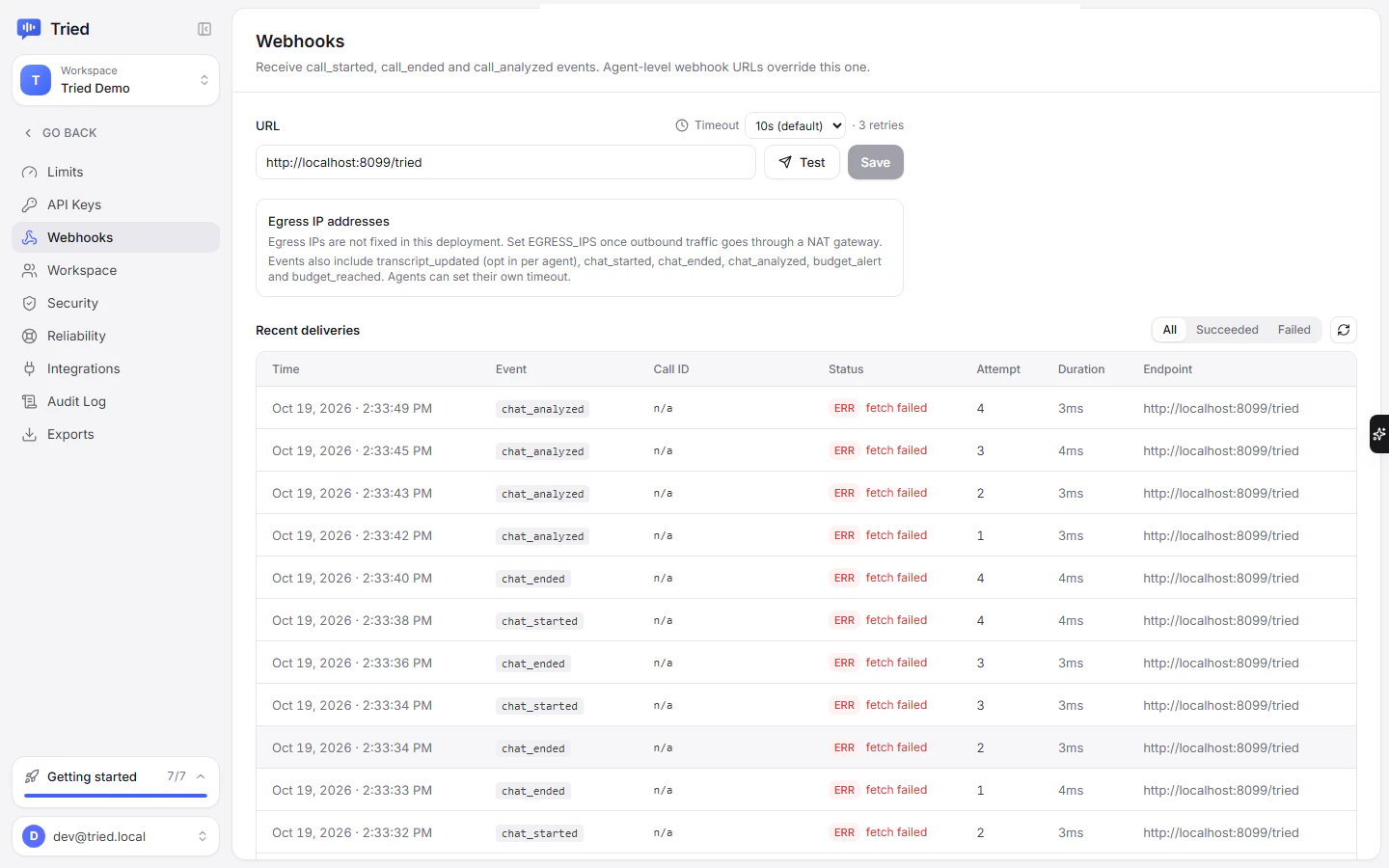Open the Timeout 10s (default) dropdown
Image resolution: width=1389 pixels, height=868 pixels.
(795, 125)
